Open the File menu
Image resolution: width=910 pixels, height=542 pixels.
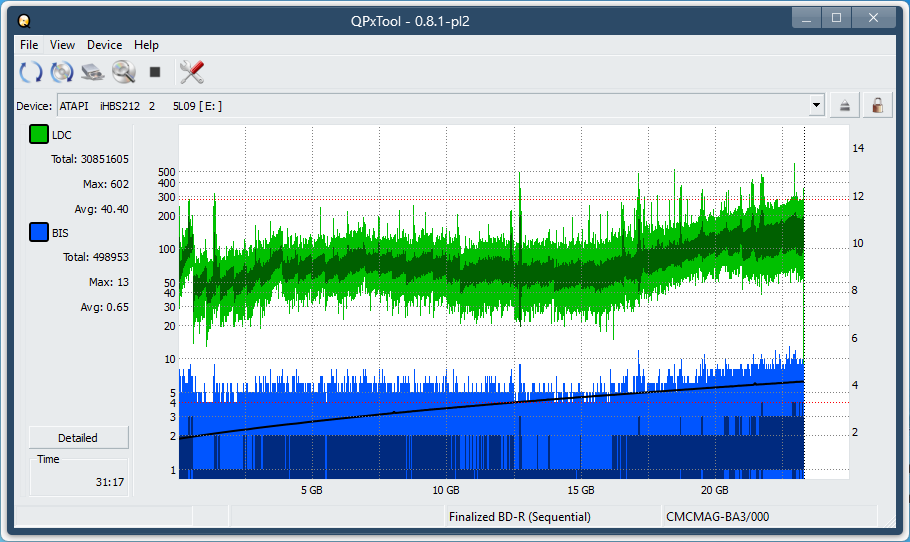29,45
